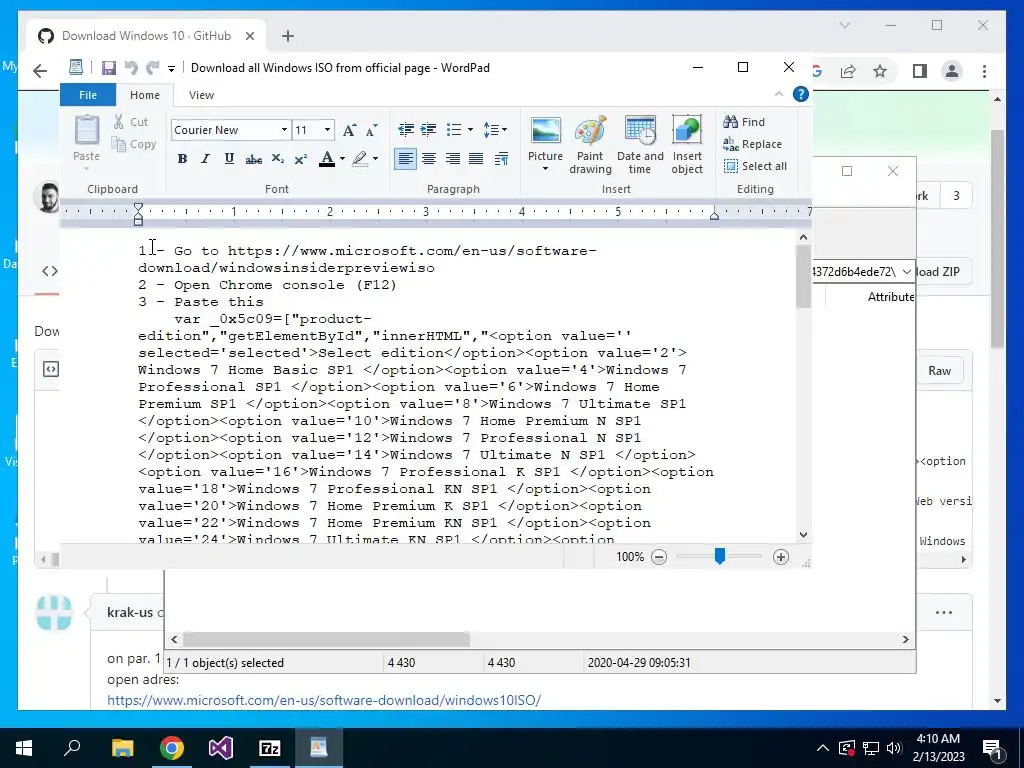Click the Increase indent icon
Image resolution: width=1024 pixels, height=768 pixels.
pos(428,129)
